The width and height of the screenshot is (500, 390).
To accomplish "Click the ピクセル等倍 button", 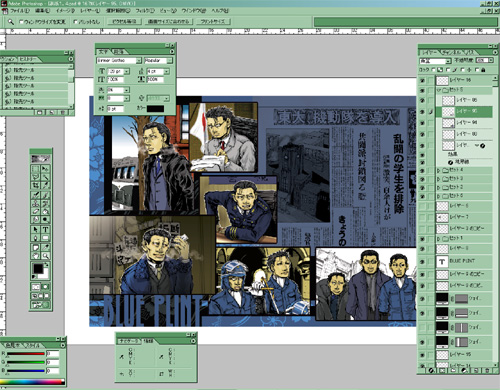I will pos(124,22).
